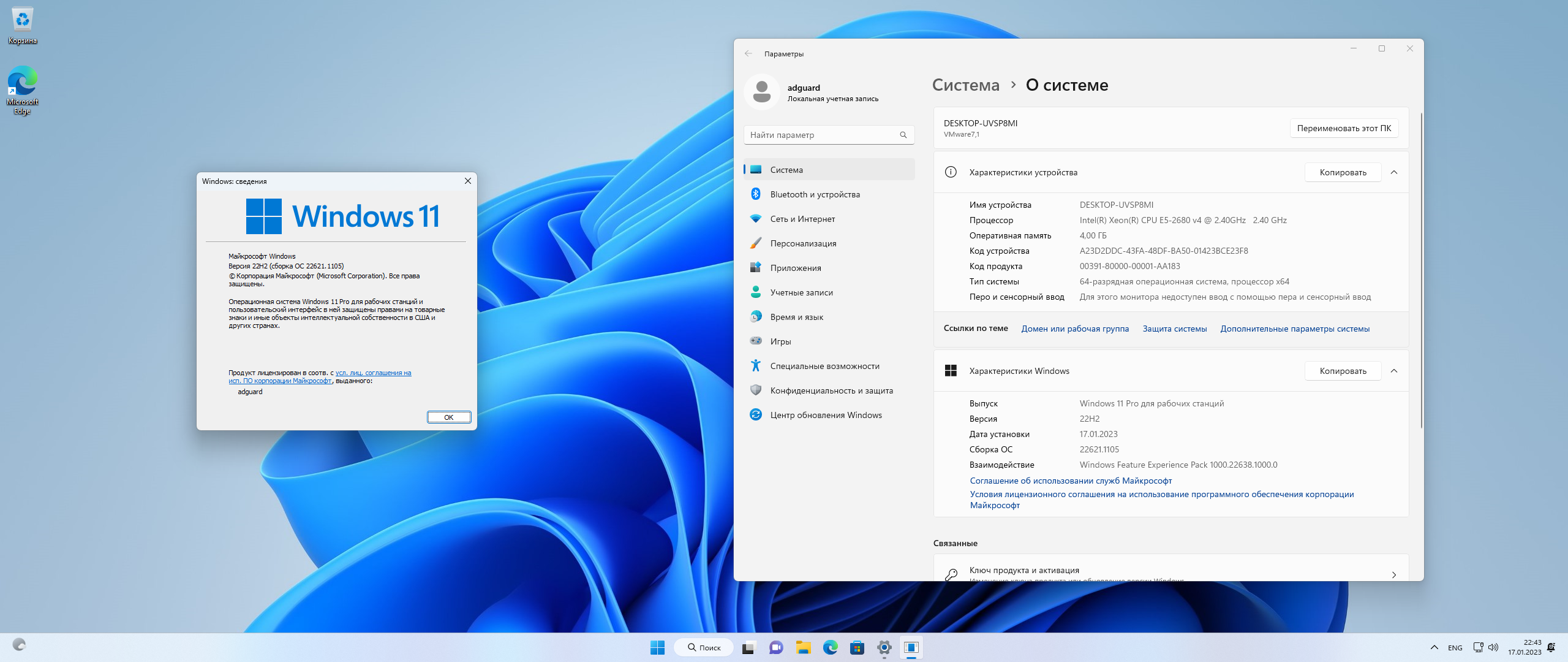The width and height of the screenshot is (1568, 662).
Task: Click search magnifier in Найти параметр box
Action: 903,135
